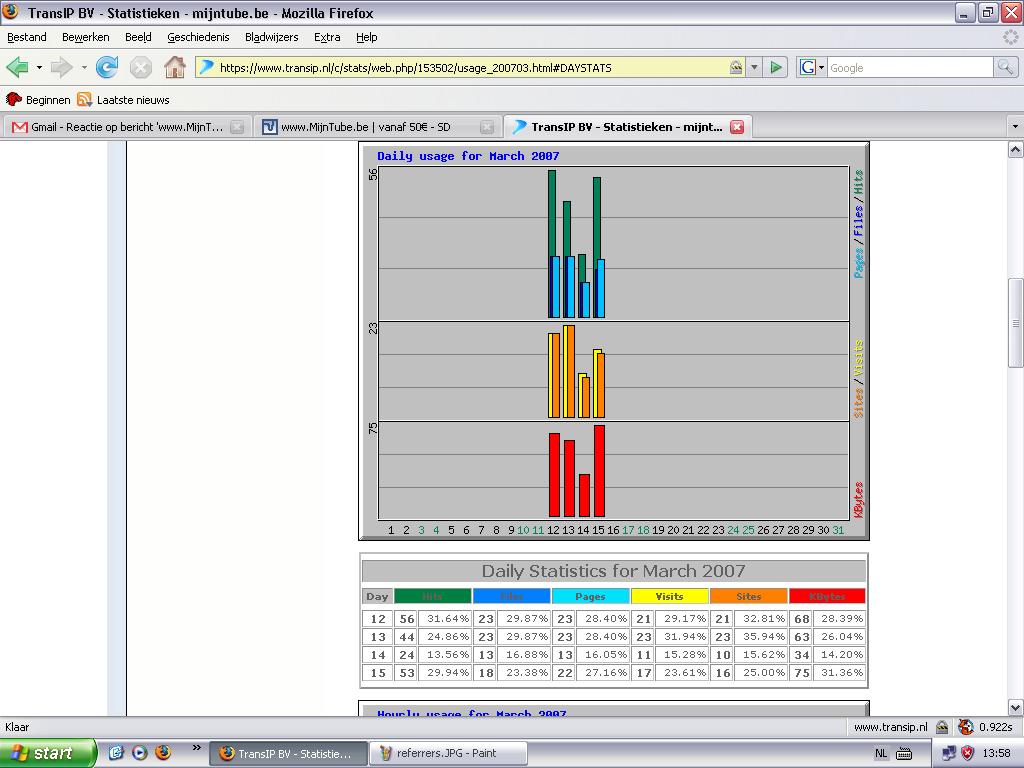
Task: Open the Geschiedenis menu
Action: point(198,37)
